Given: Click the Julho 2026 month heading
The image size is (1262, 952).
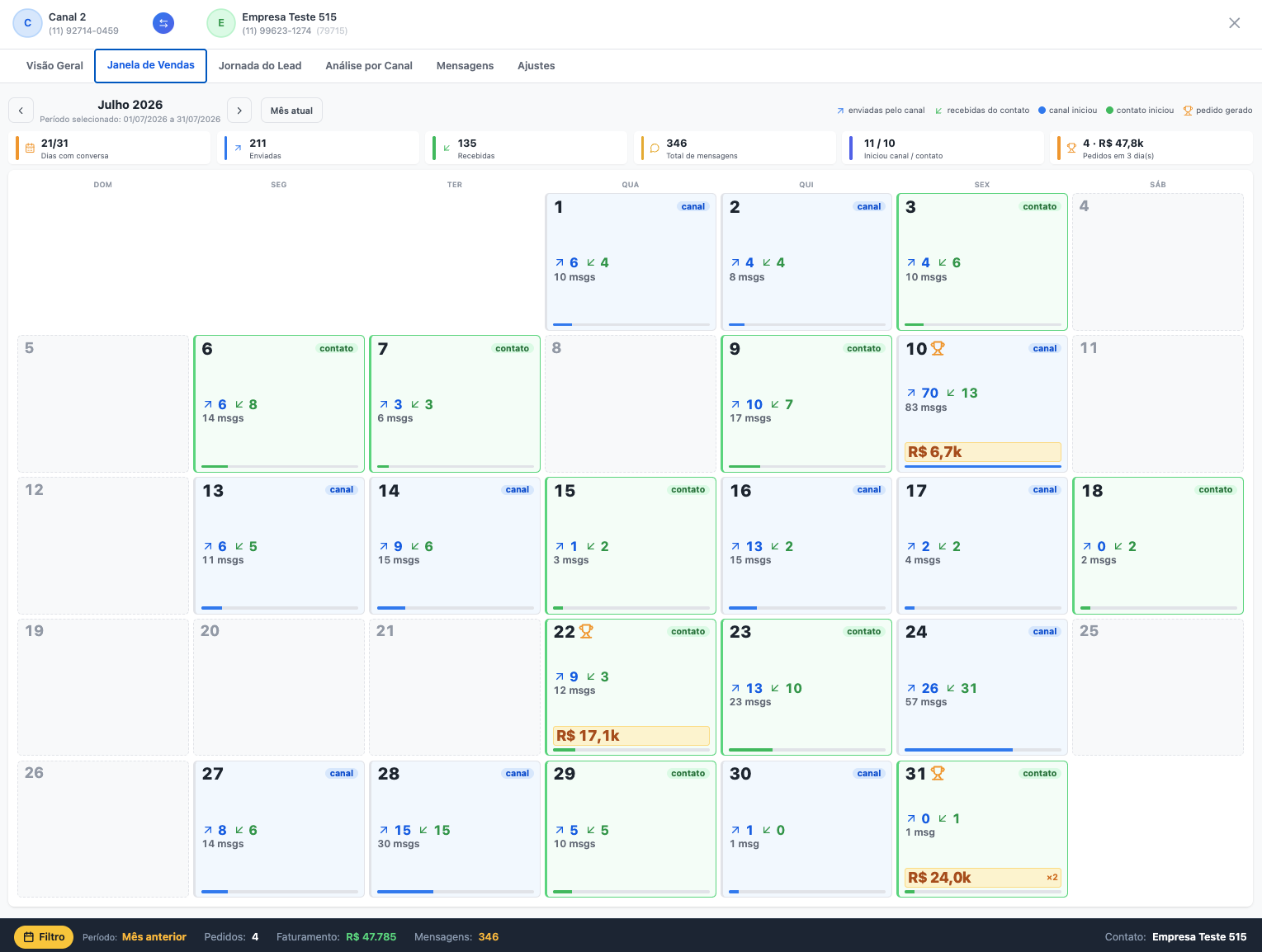Looking at the screenshot, I should [x=130, y=105].
